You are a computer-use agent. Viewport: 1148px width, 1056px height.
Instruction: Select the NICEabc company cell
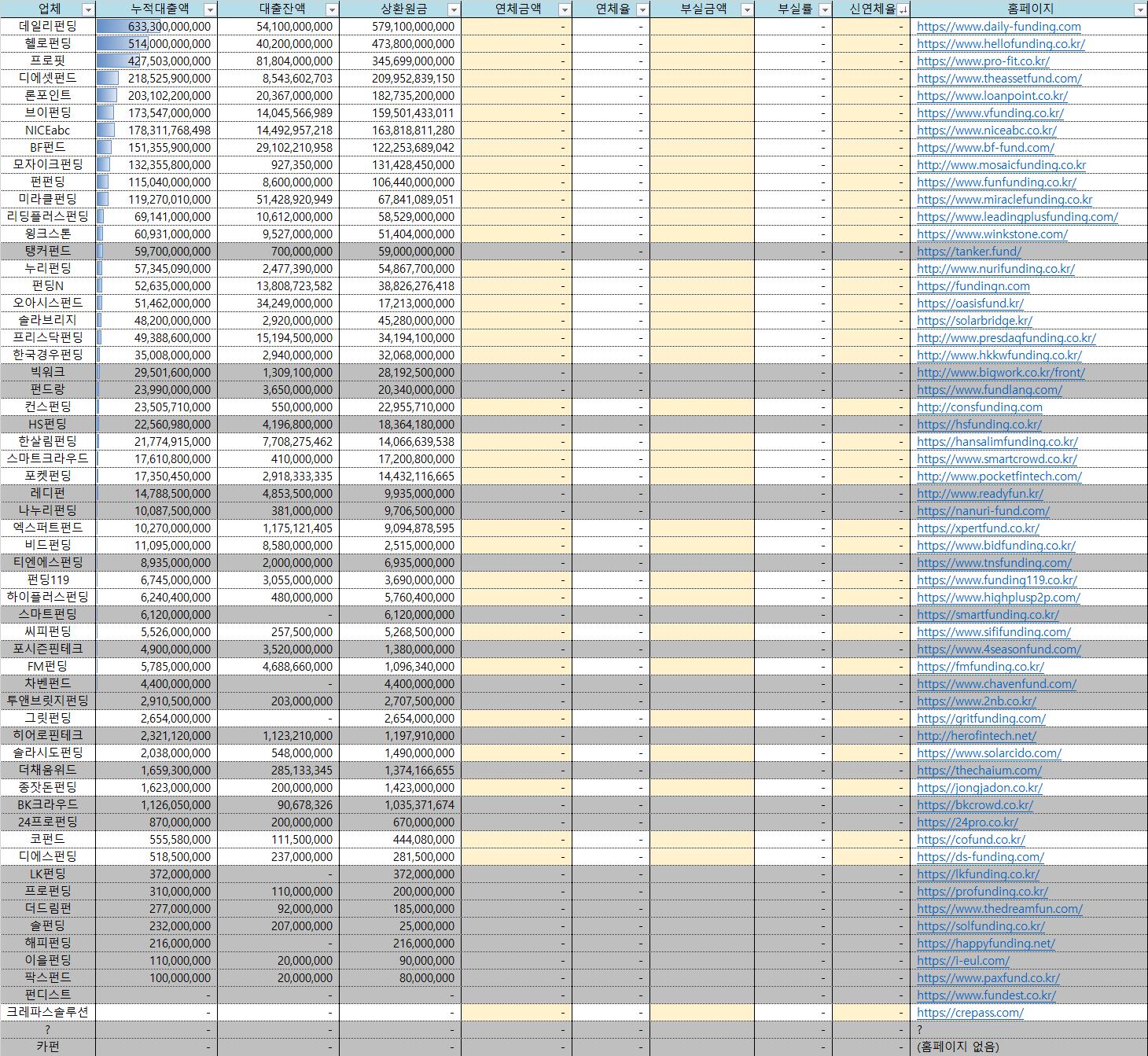coord(48,131)
